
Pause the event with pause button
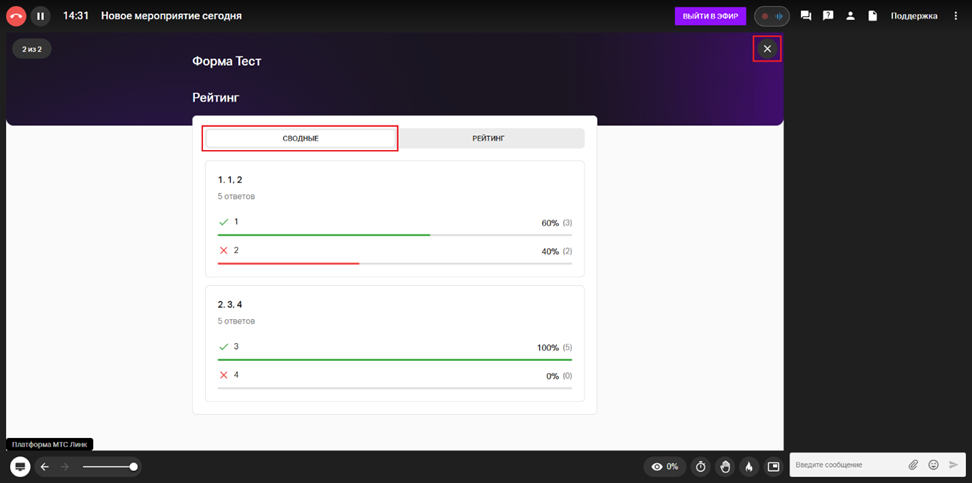pyautogui.click(x=40, y=16)
